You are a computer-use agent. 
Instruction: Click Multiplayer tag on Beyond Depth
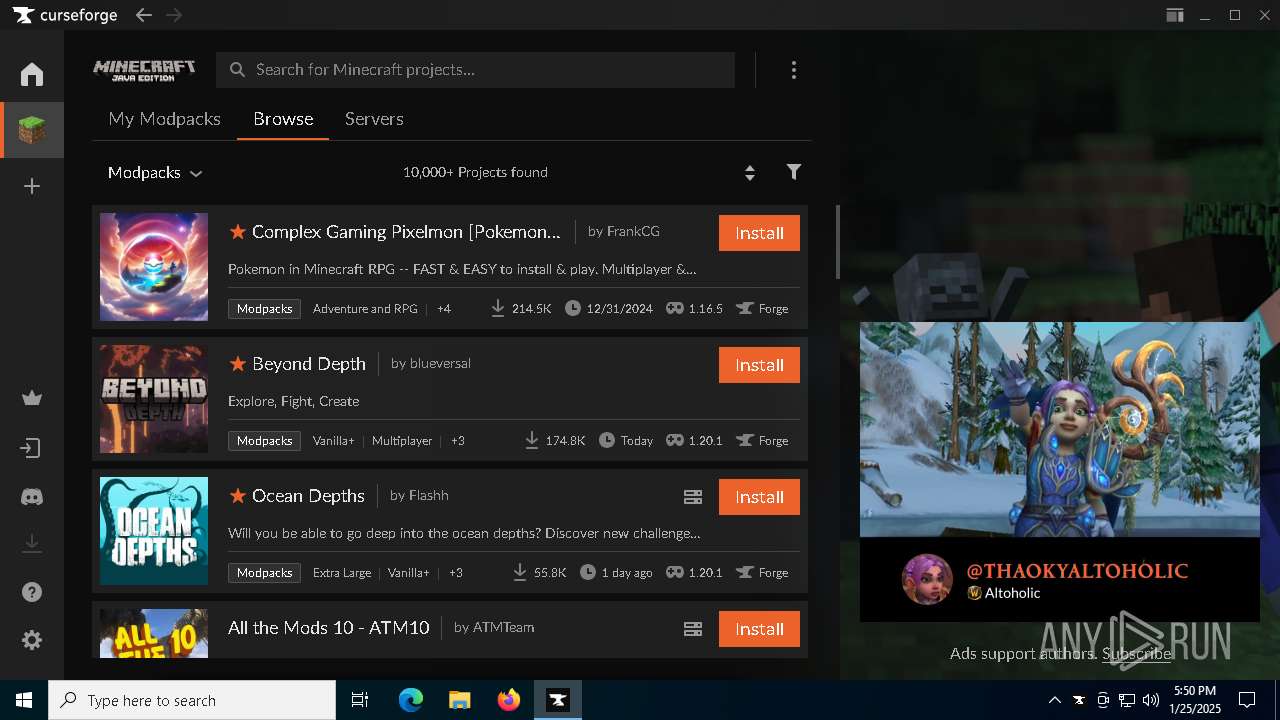402,441
